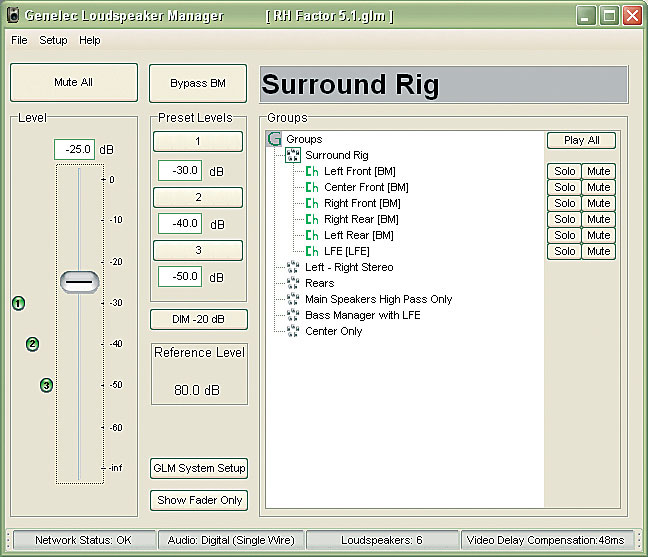Image resolution: width=648 pixels, height=557 pixels.
Task: Click the -30.0 dB preset field
Action: [x=180, y=171]
